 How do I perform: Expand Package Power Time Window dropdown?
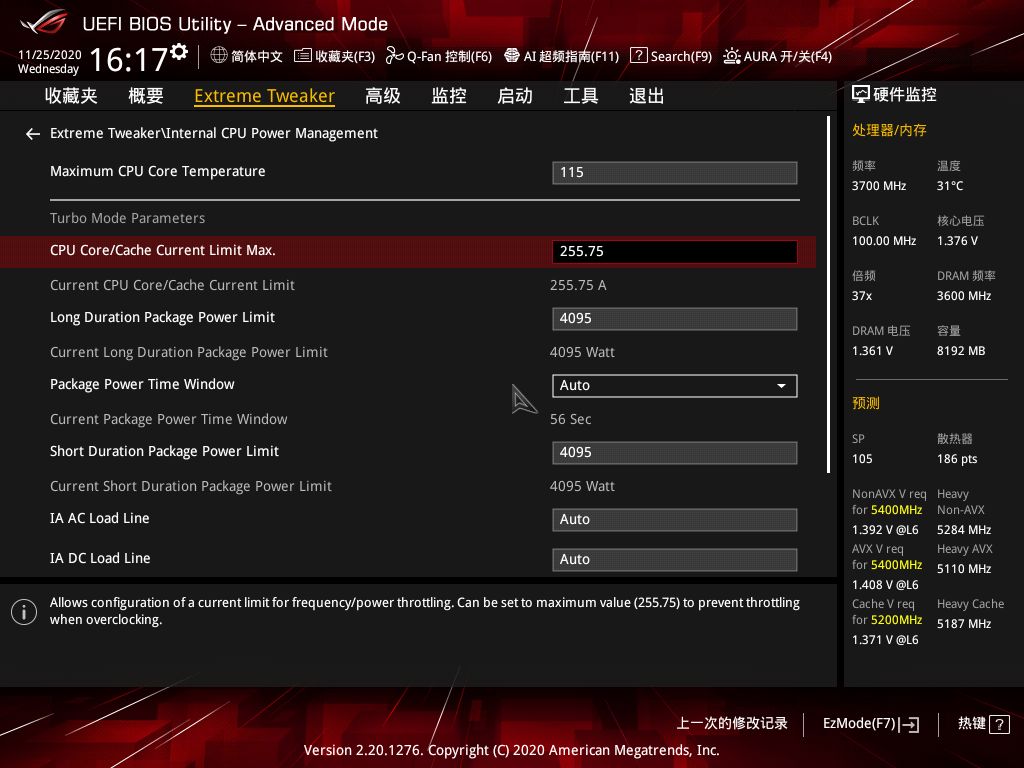[x=675, y=385]
